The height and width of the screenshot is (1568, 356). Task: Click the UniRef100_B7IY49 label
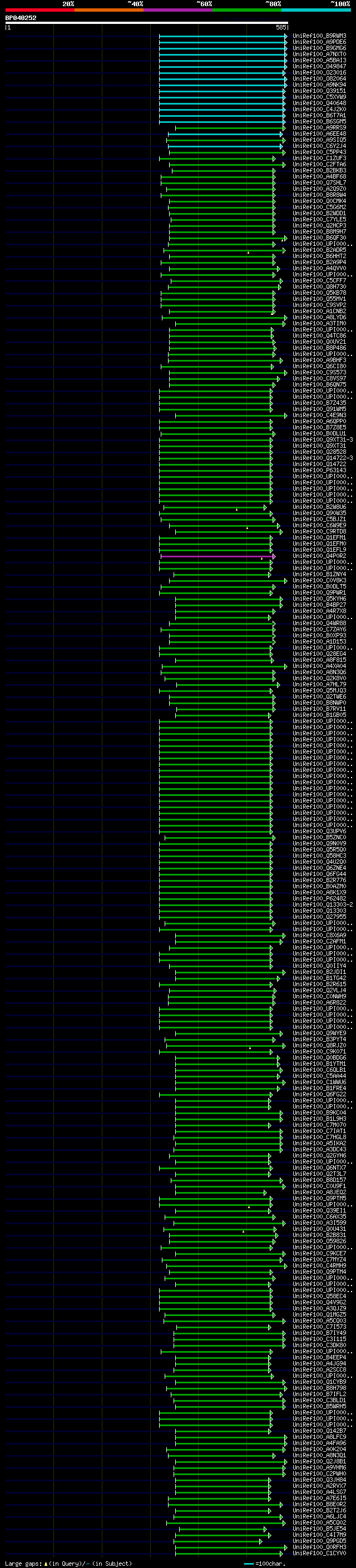point(319,1332)
